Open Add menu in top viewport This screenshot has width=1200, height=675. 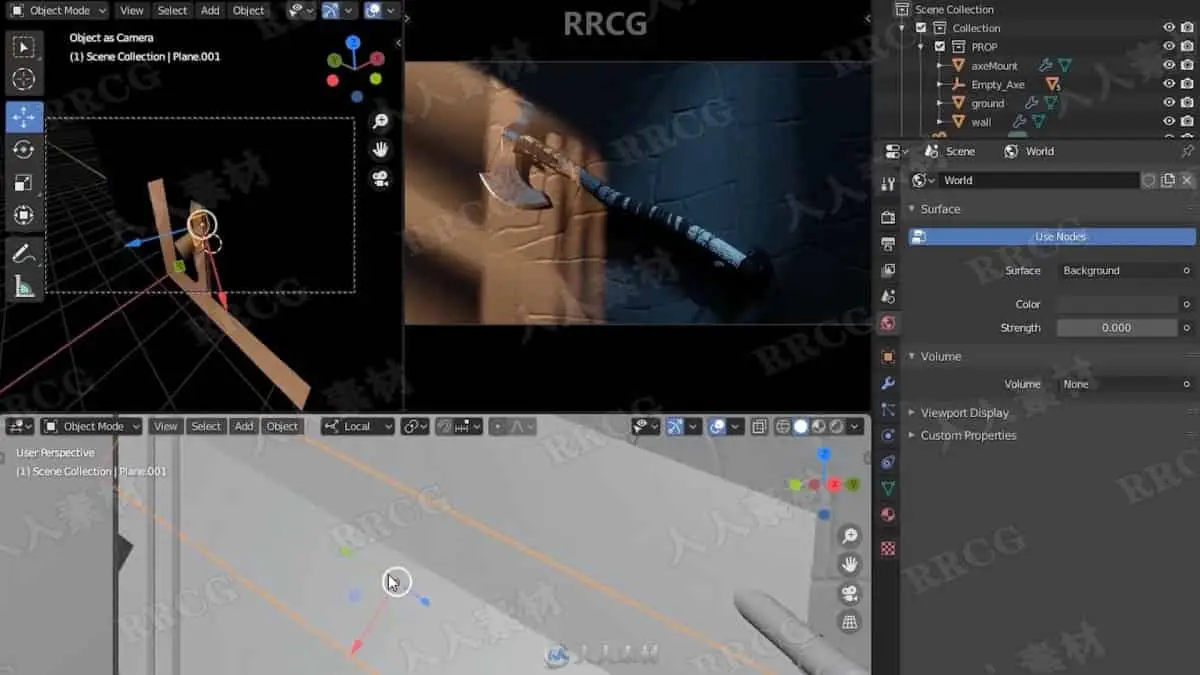pyautogui.click(x=210, y=10)
